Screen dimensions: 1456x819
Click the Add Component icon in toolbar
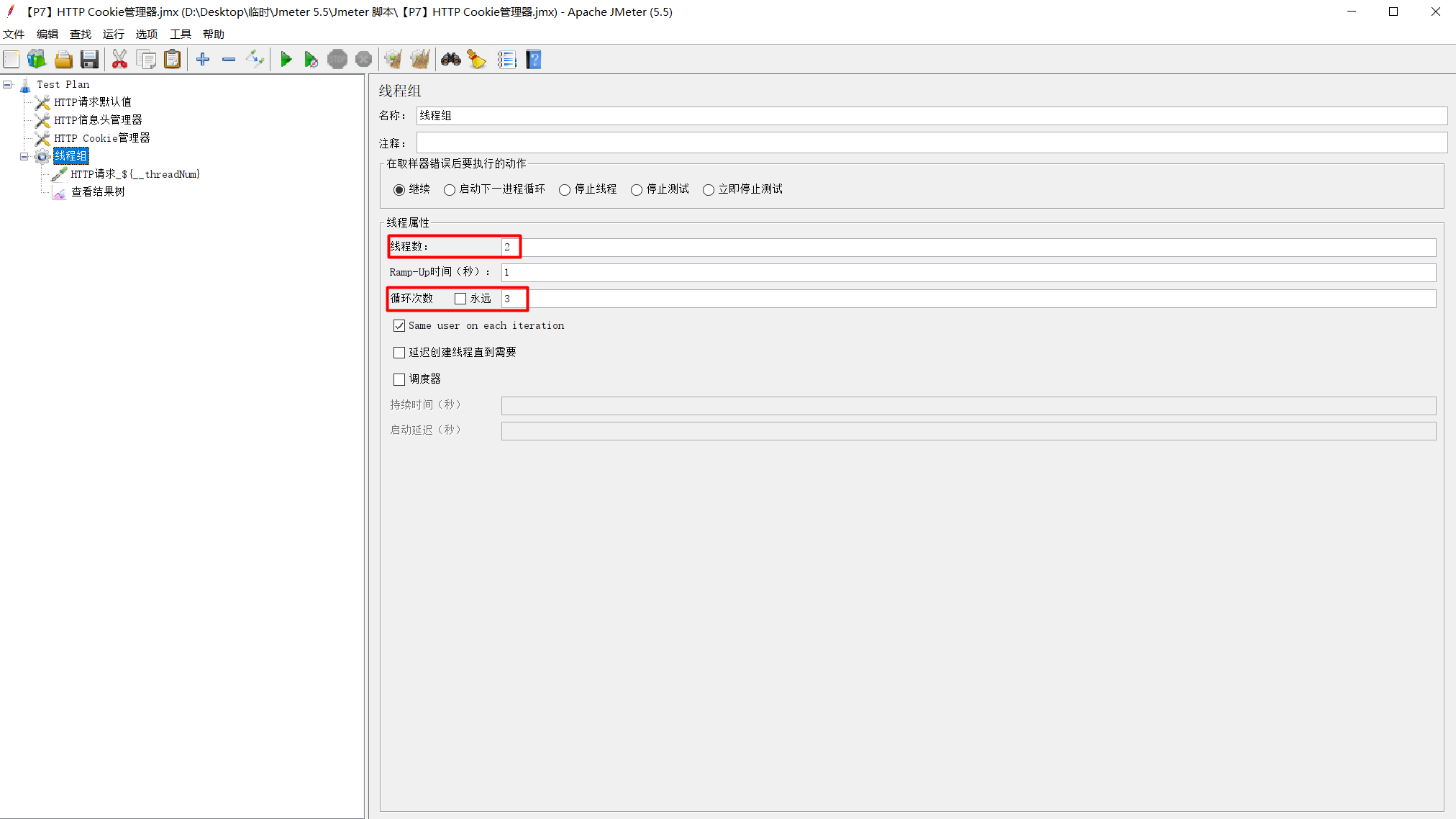pos(202,60)
